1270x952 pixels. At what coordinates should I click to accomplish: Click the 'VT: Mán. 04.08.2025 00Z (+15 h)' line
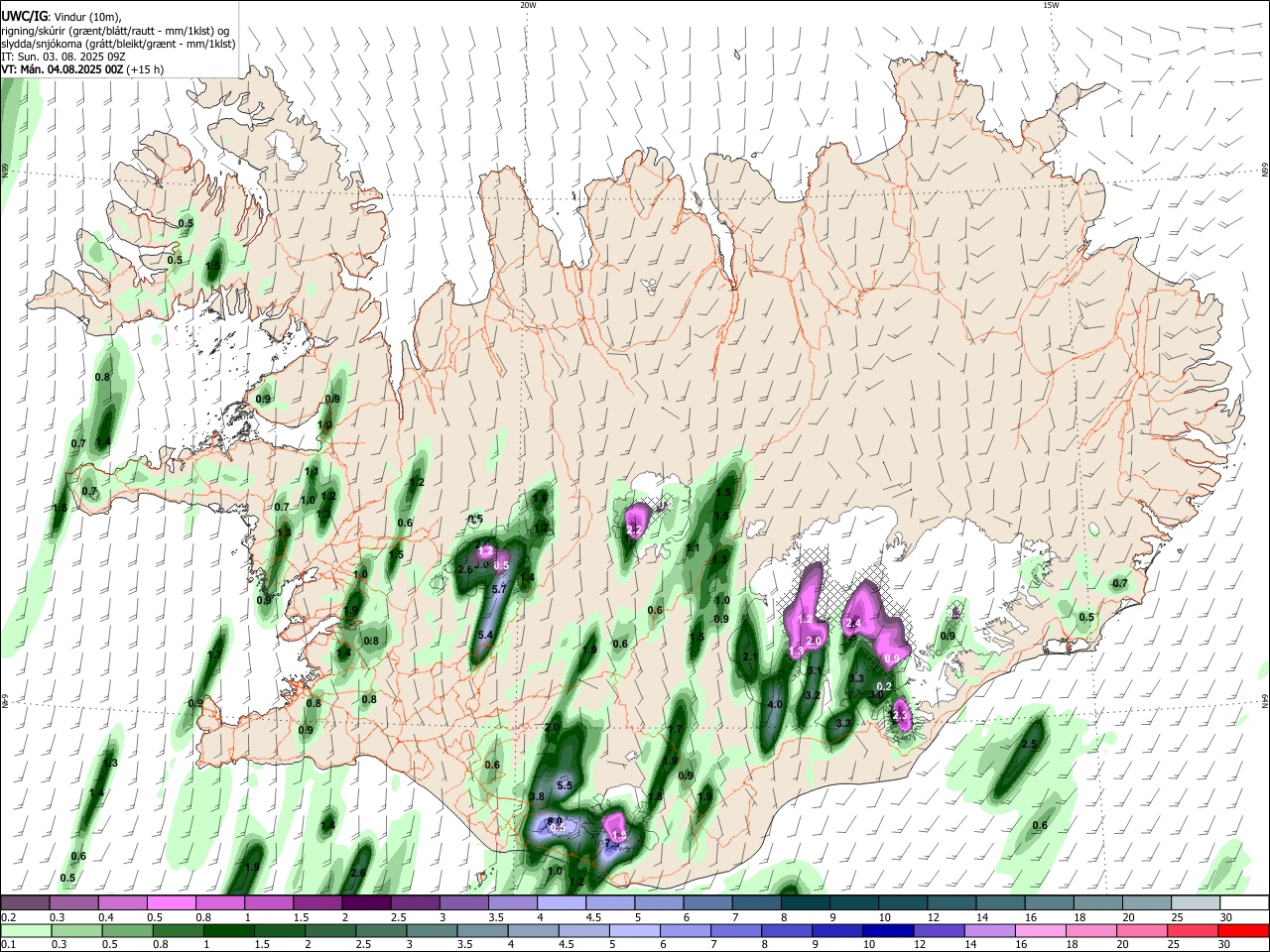click(x=83, y=69)
